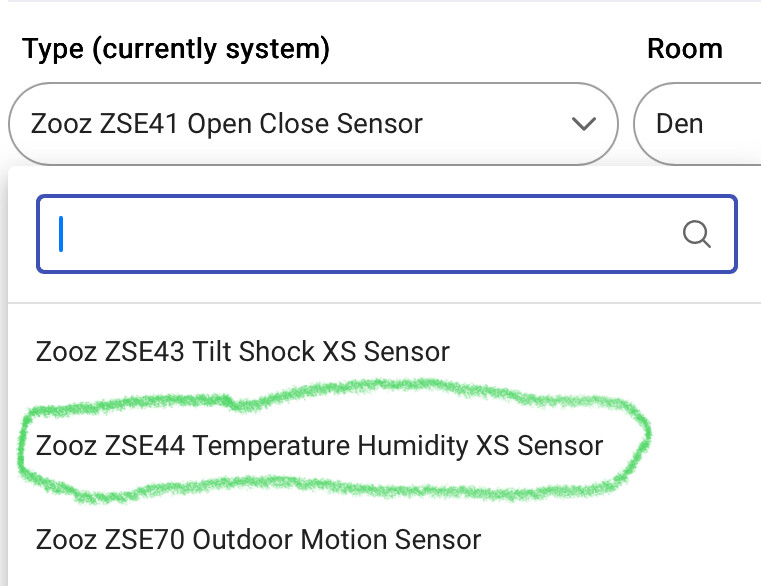Focus the device type search field

(387, 234)
